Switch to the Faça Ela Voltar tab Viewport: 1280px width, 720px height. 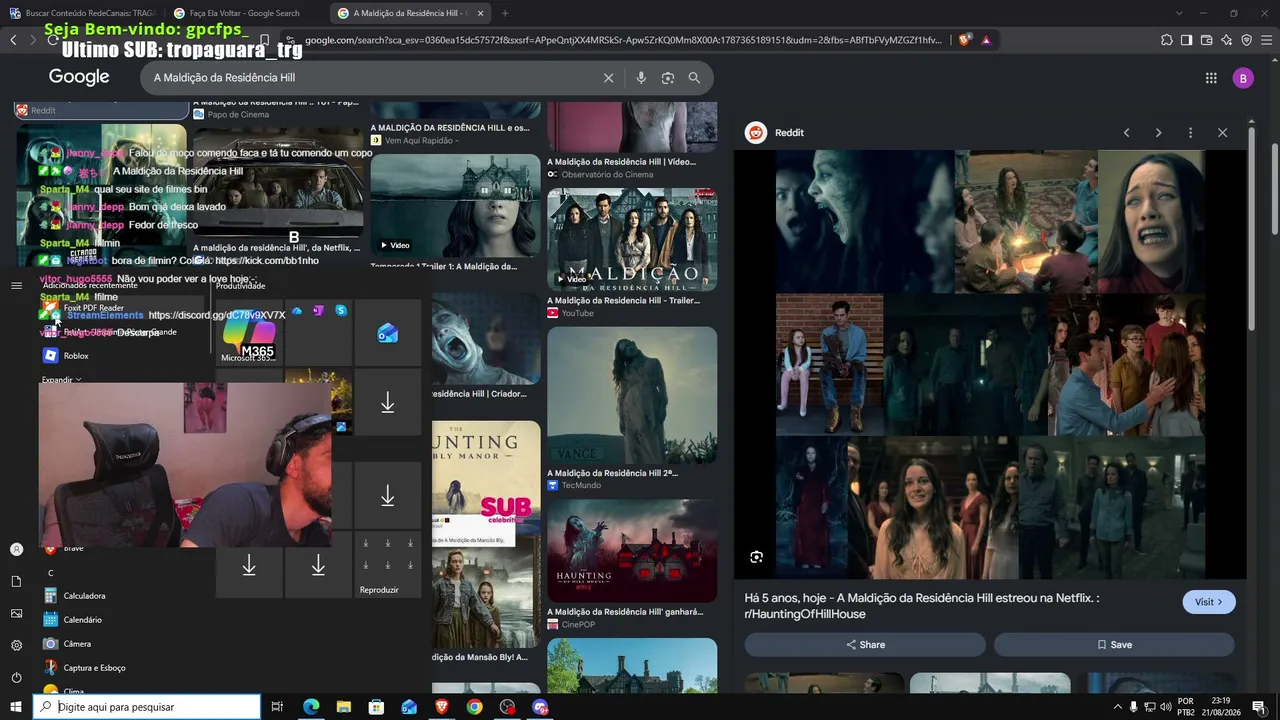click(x=244, y=13)
